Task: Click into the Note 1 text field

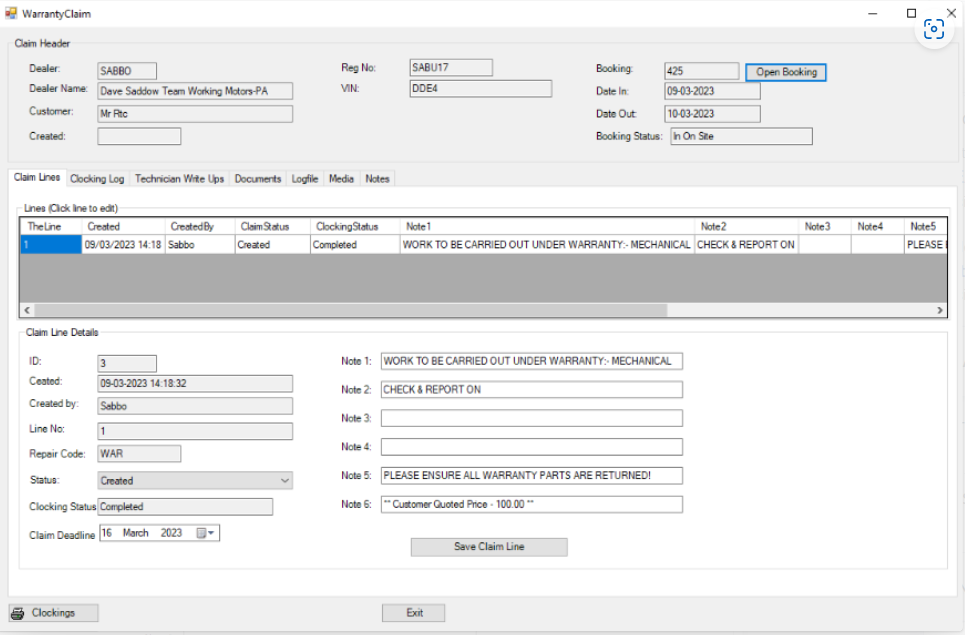Action: [532, 361]
